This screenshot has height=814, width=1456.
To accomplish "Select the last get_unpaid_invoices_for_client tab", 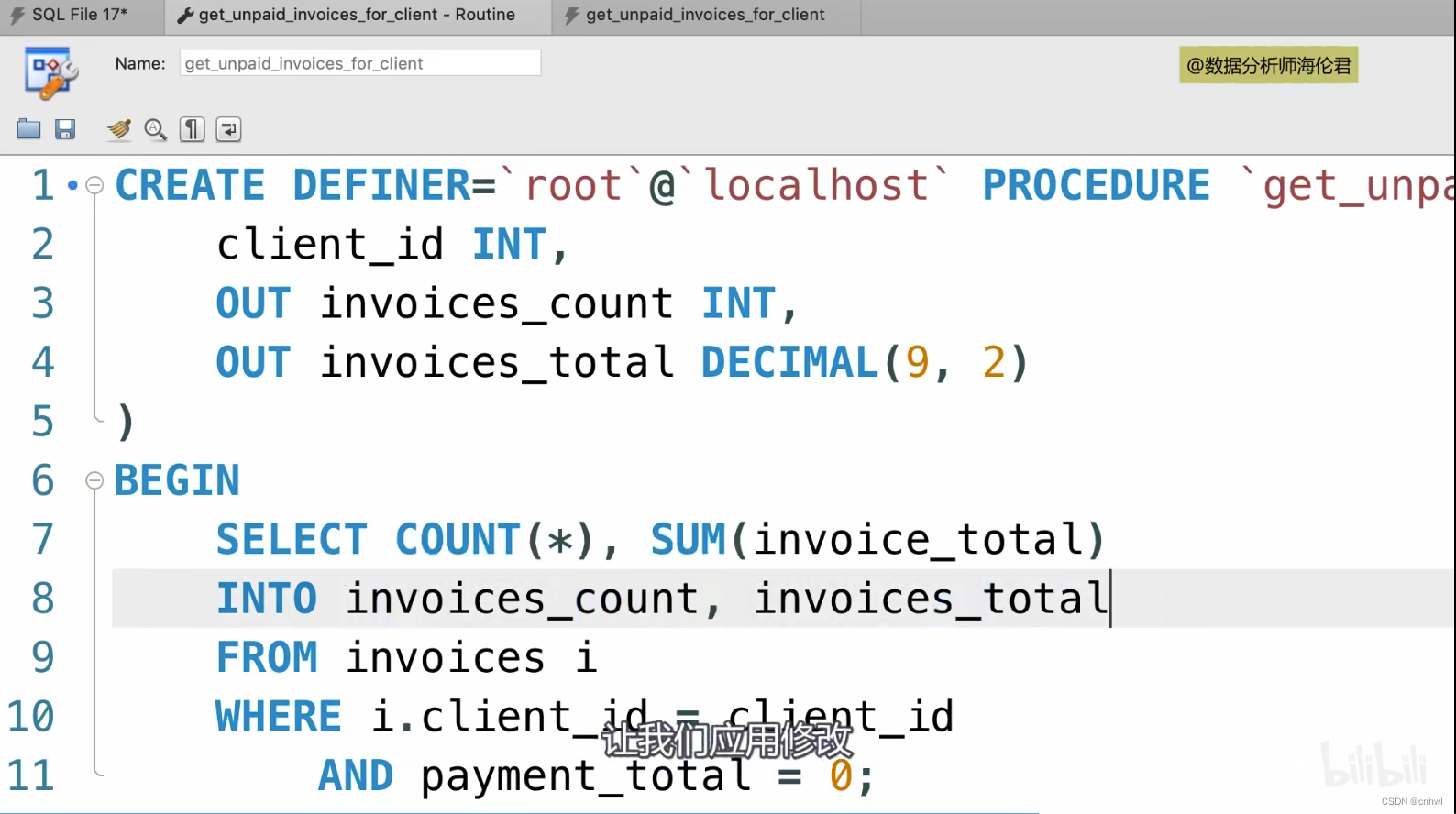I will click(706, 16).
